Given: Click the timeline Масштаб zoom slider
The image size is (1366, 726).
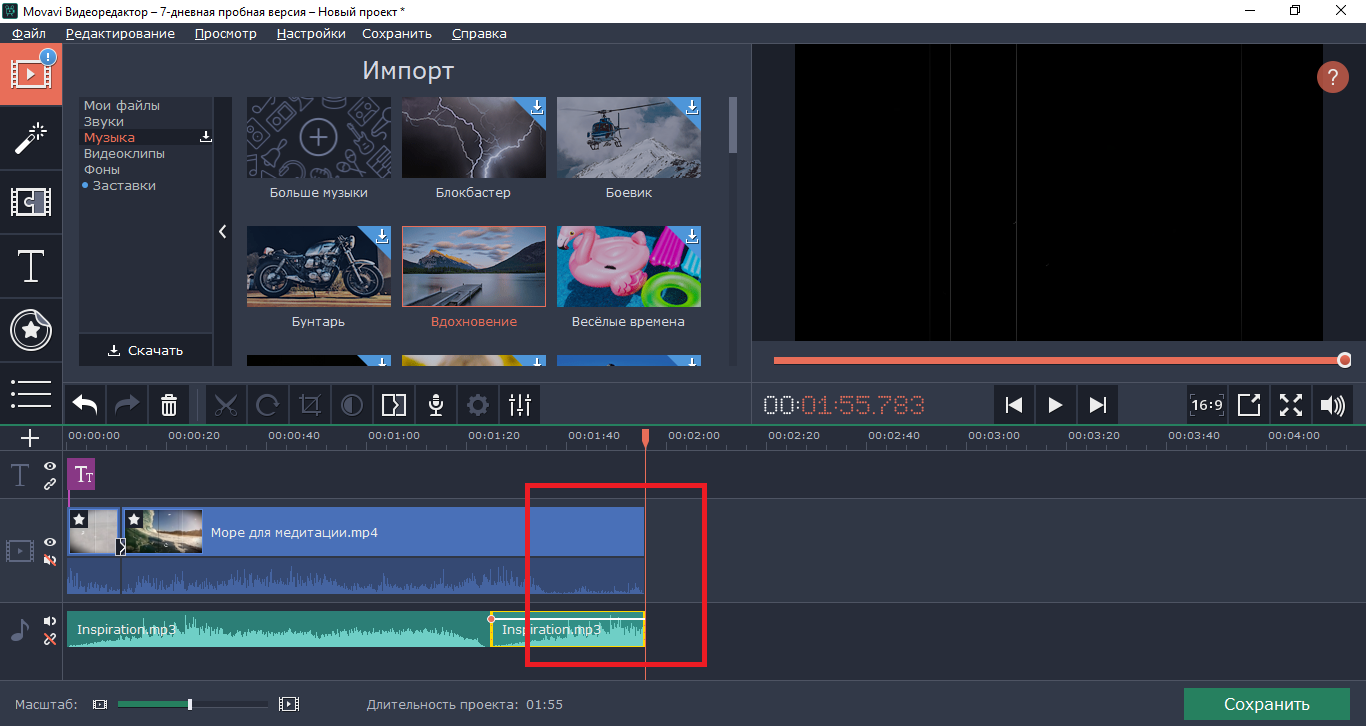Looking at the screenshot, I should (190, 704).
